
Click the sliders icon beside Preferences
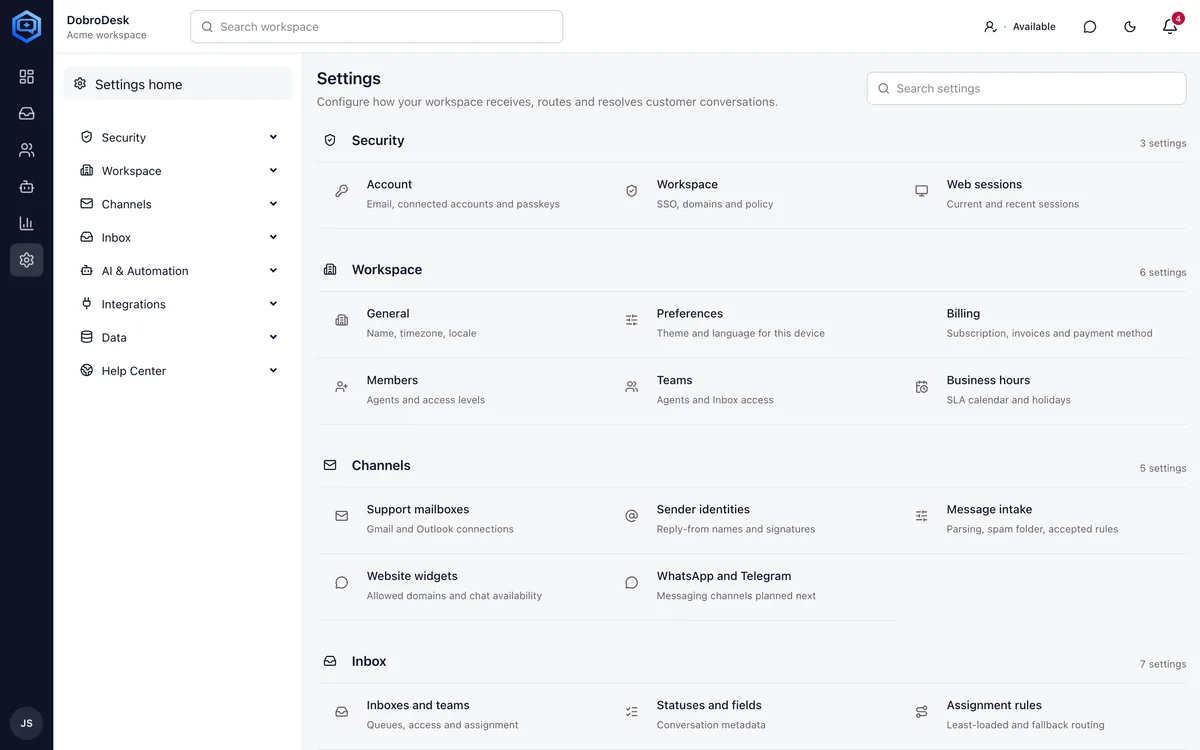coord(632,320)
